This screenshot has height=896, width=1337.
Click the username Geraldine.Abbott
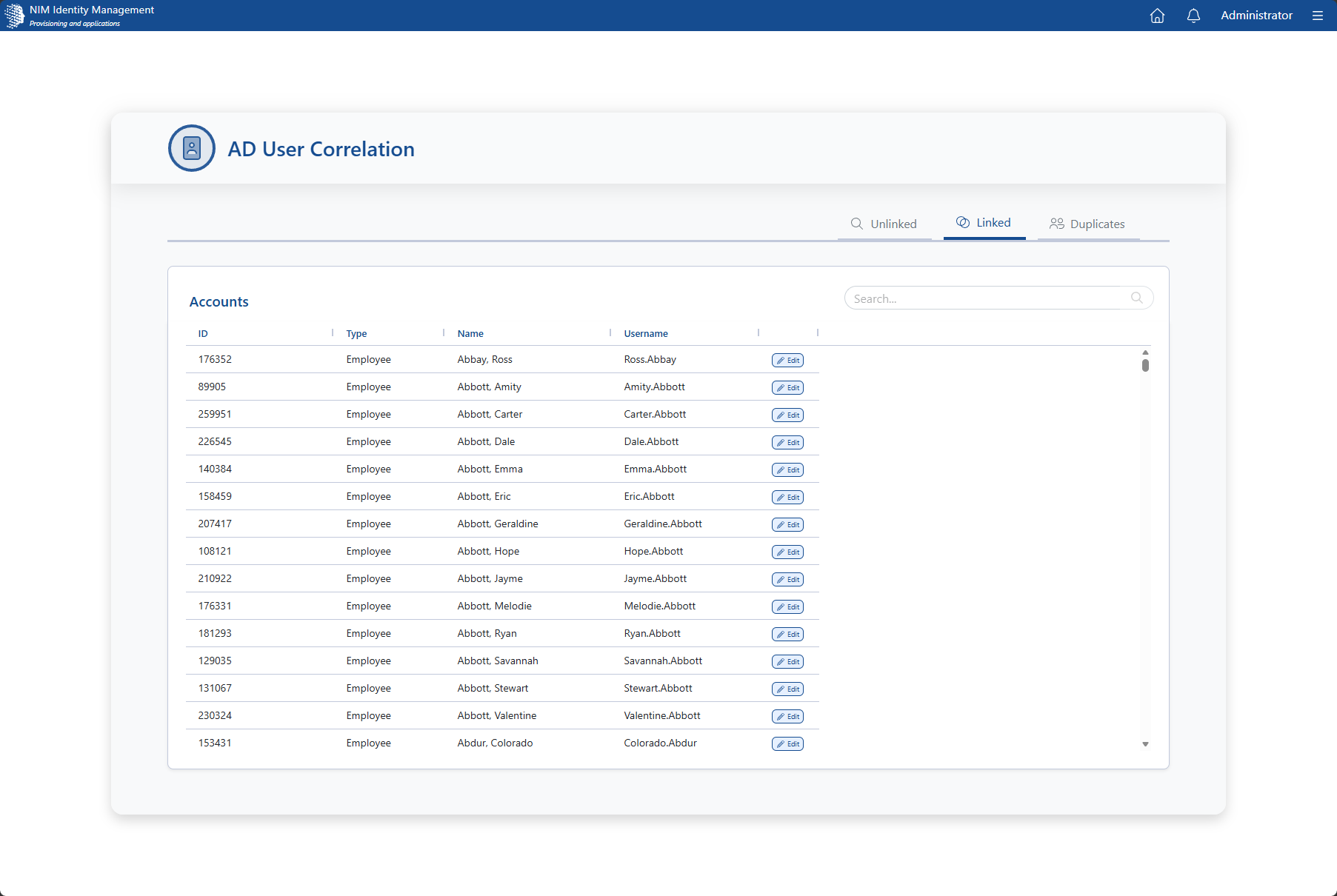tap(663, 524)
